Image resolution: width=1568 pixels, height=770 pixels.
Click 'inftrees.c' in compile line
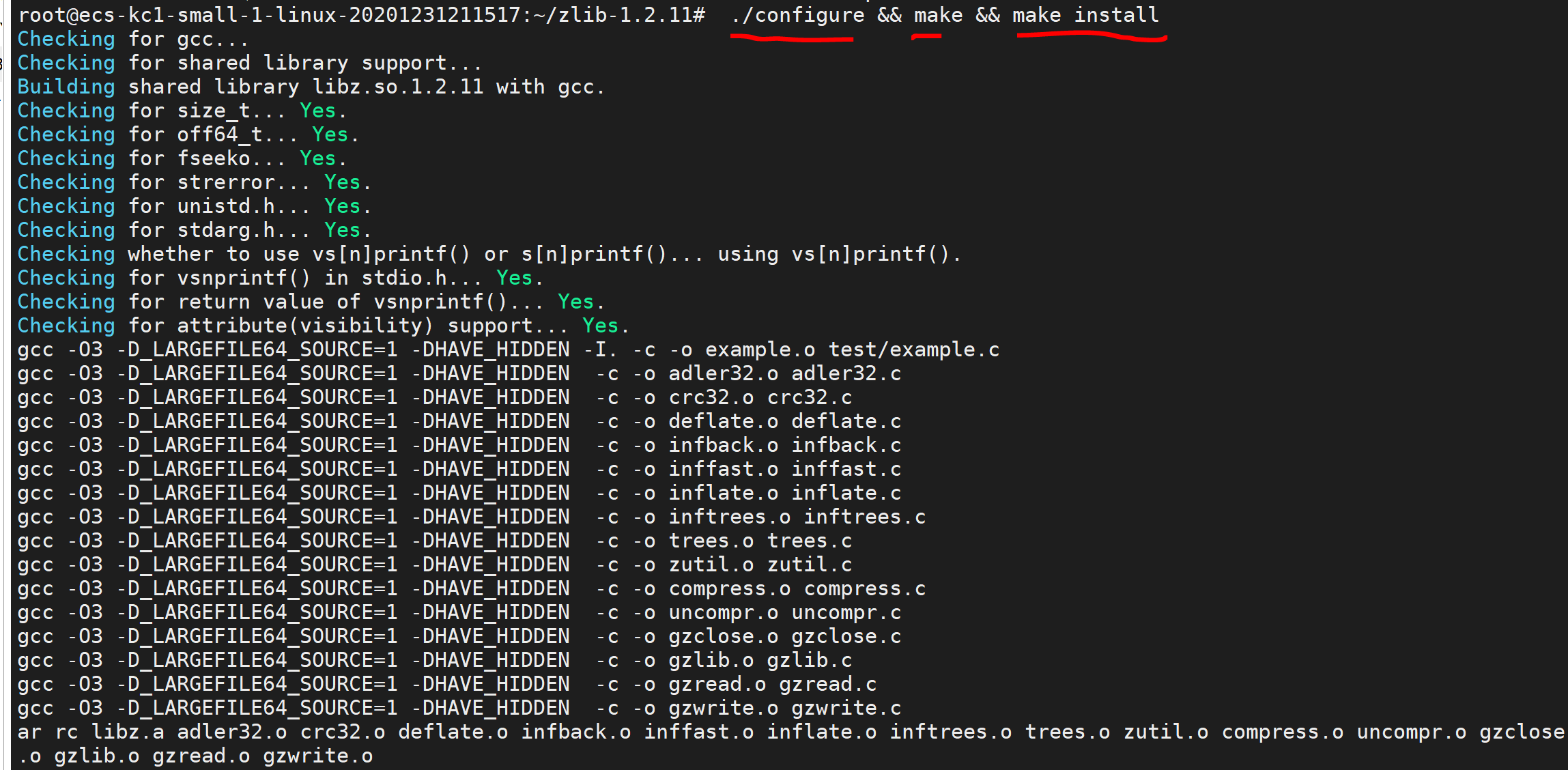pyautogui.click(x=864, y=517)
